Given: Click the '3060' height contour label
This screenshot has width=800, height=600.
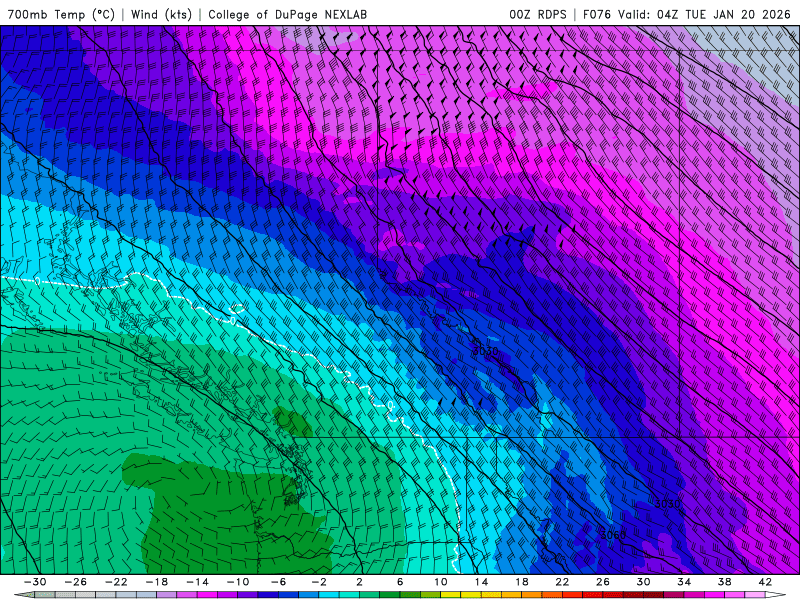Looking at the screenshot, I should pos(613,535).
